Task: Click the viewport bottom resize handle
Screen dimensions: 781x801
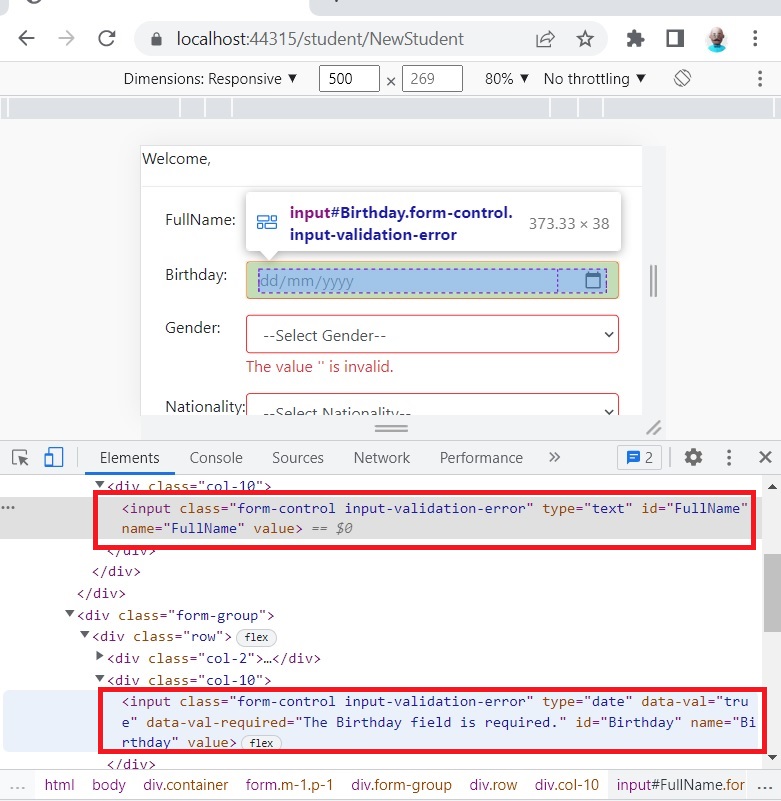Action: [391, 428]
